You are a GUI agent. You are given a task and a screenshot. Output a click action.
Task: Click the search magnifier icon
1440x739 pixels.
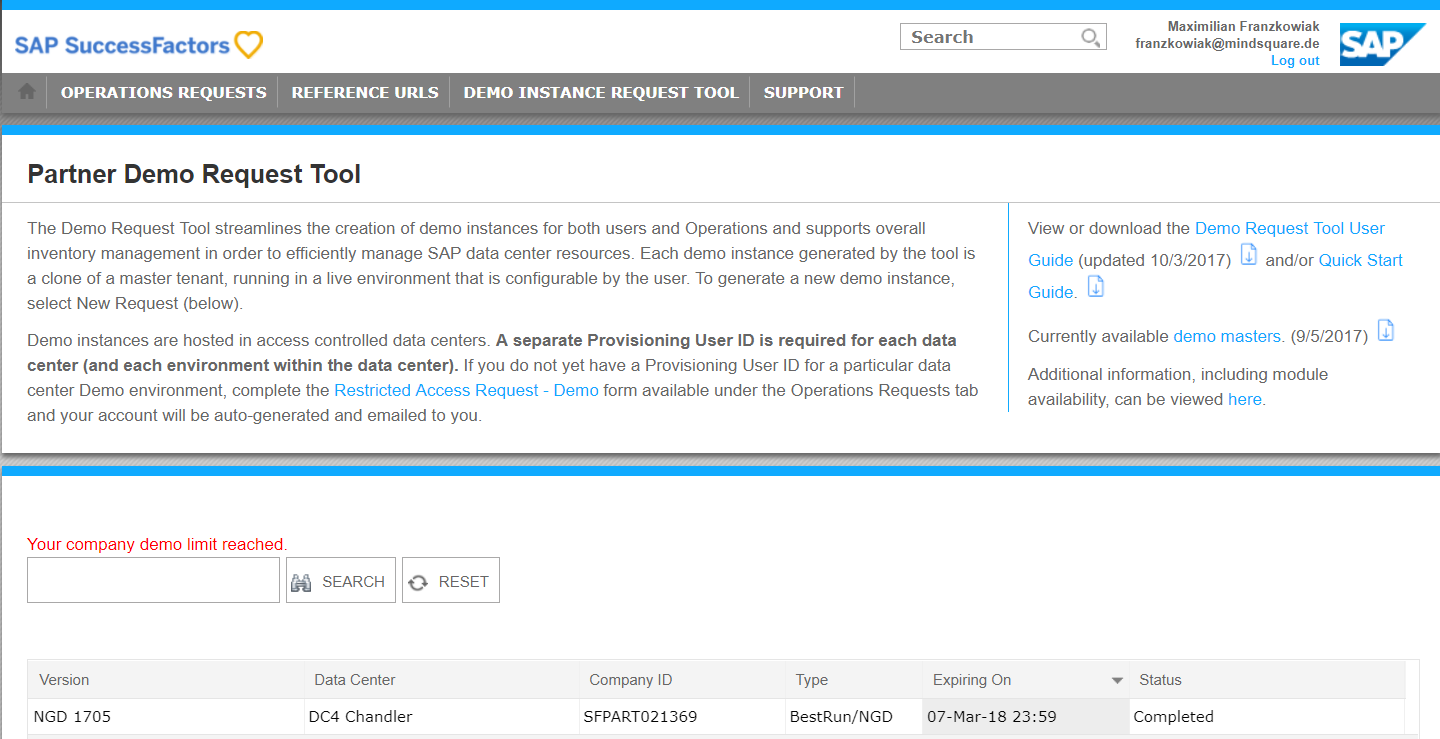tap(1090, 38)
